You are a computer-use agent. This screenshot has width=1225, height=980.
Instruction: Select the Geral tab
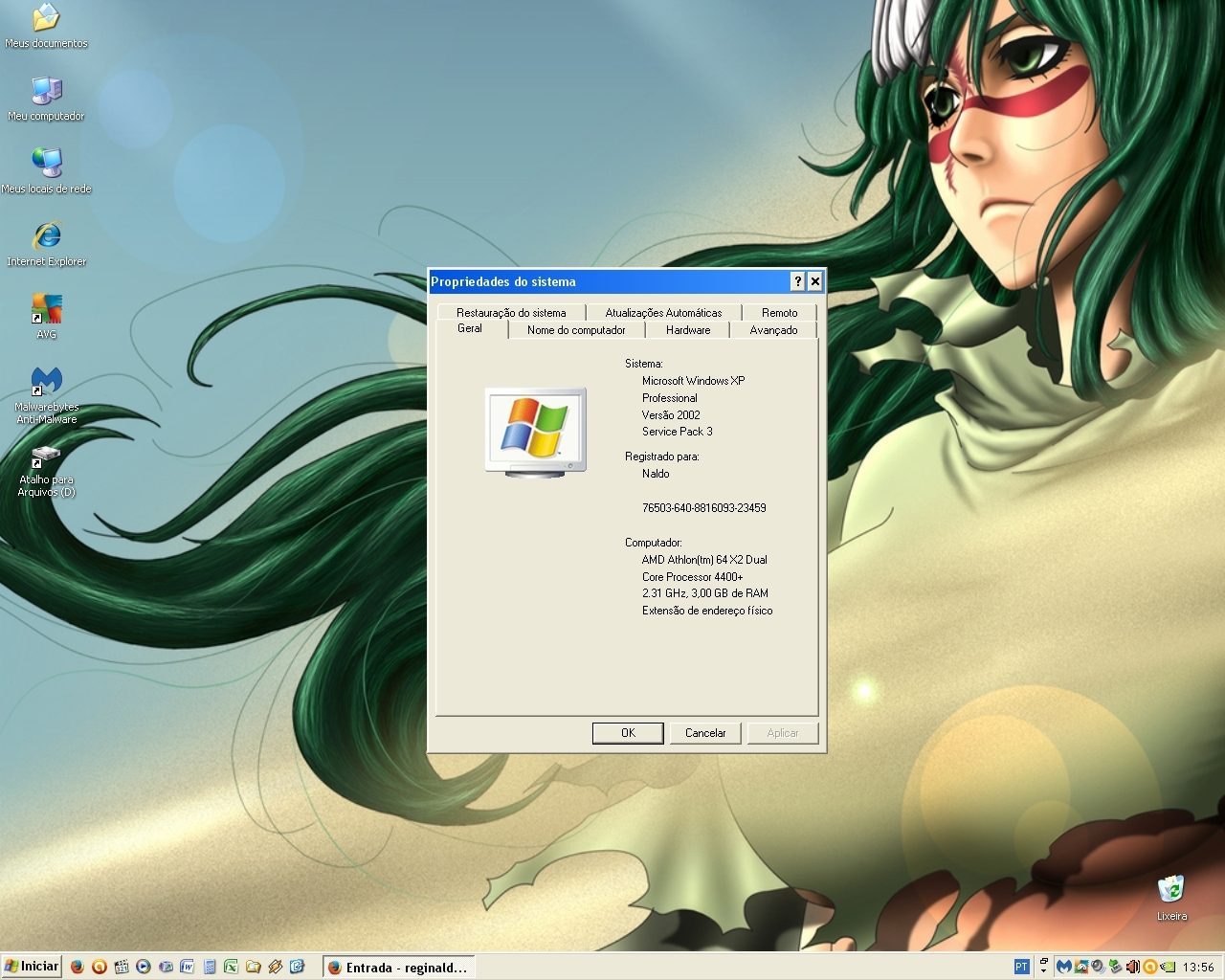click(470, 328)
